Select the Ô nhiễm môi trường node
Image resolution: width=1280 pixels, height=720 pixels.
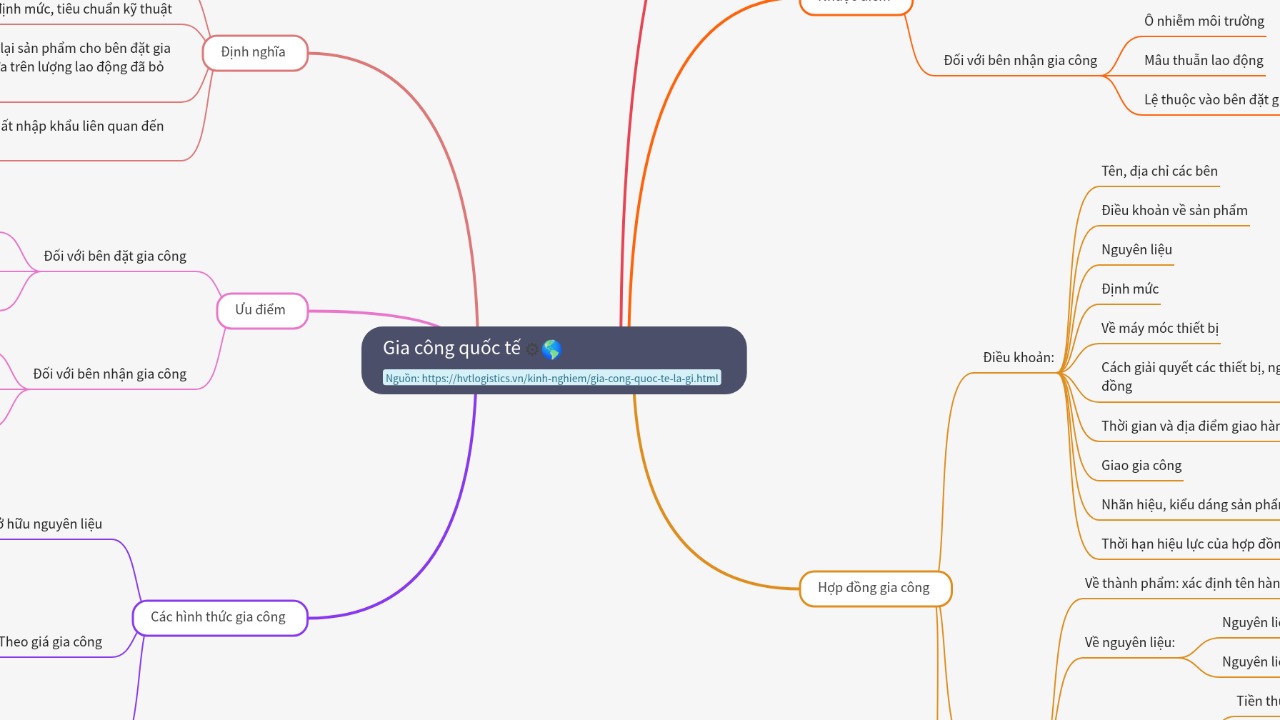pyautogui.click(x=1205, y=21)
